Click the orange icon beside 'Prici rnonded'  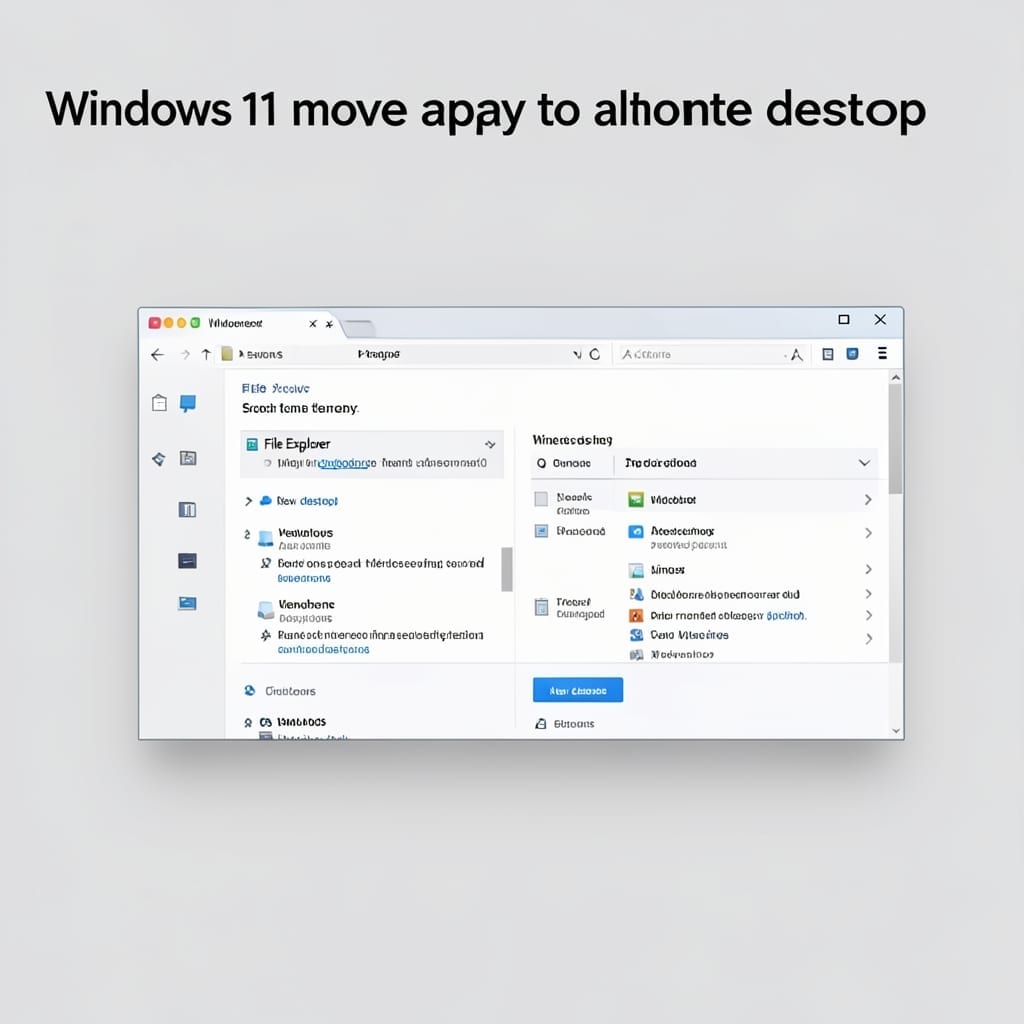click(x=636, y=616)
